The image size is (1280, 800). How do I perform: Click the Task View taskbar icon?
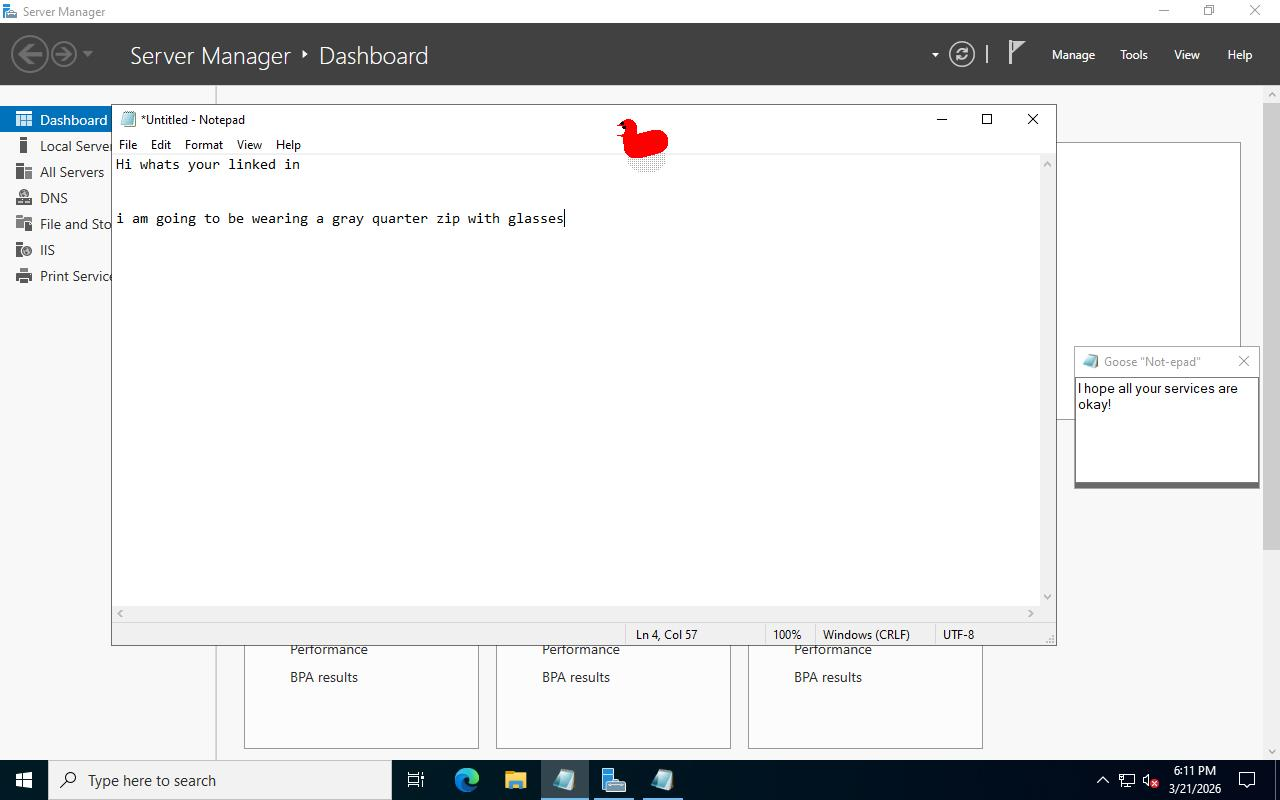416,780
